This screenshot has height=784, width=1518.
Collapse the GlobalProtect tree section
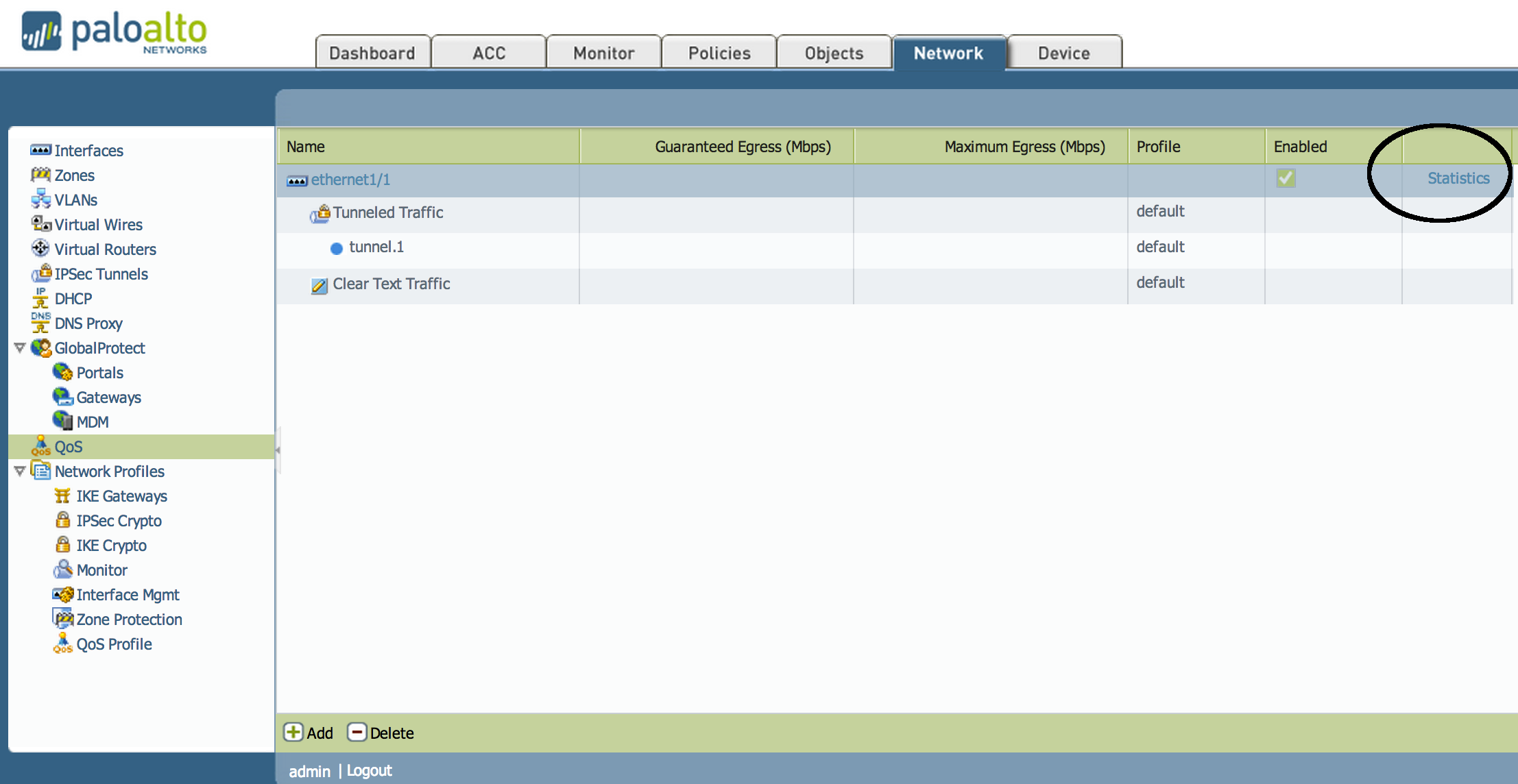(19, 347)
